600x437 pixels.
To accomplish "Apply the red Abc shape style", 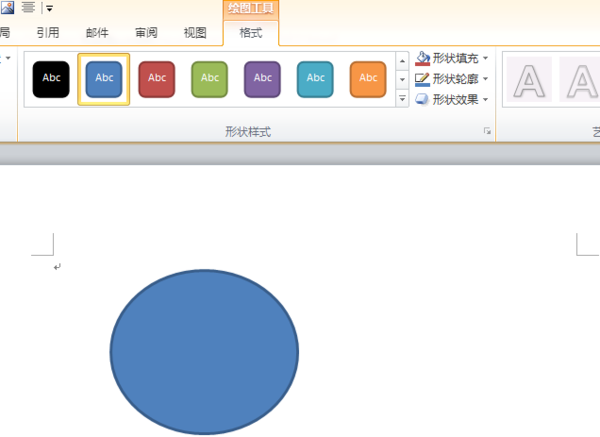I will 157,79.
